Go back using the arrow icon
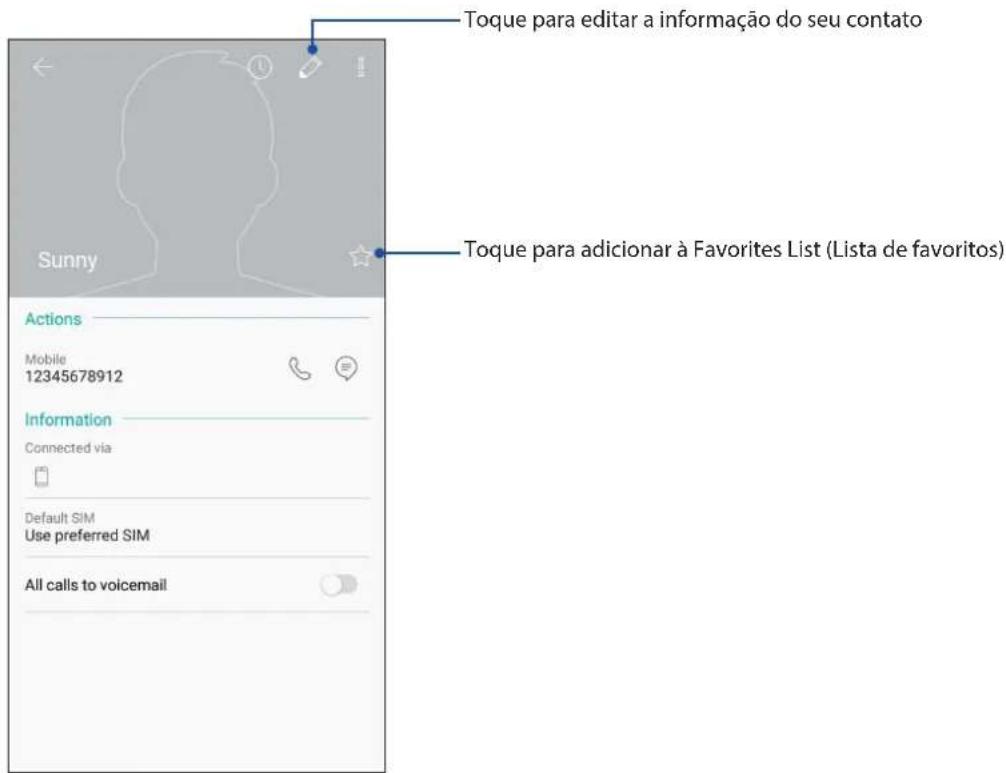 pyautogui.click(x=42, y=67)
